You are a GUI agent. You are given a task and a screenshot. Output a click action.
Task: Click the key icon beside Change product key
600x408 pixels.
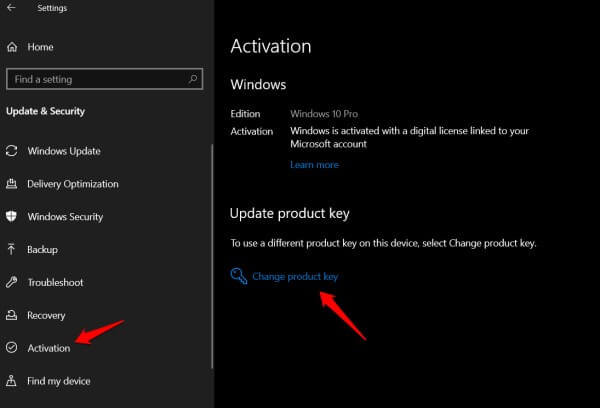pos(239,276)
